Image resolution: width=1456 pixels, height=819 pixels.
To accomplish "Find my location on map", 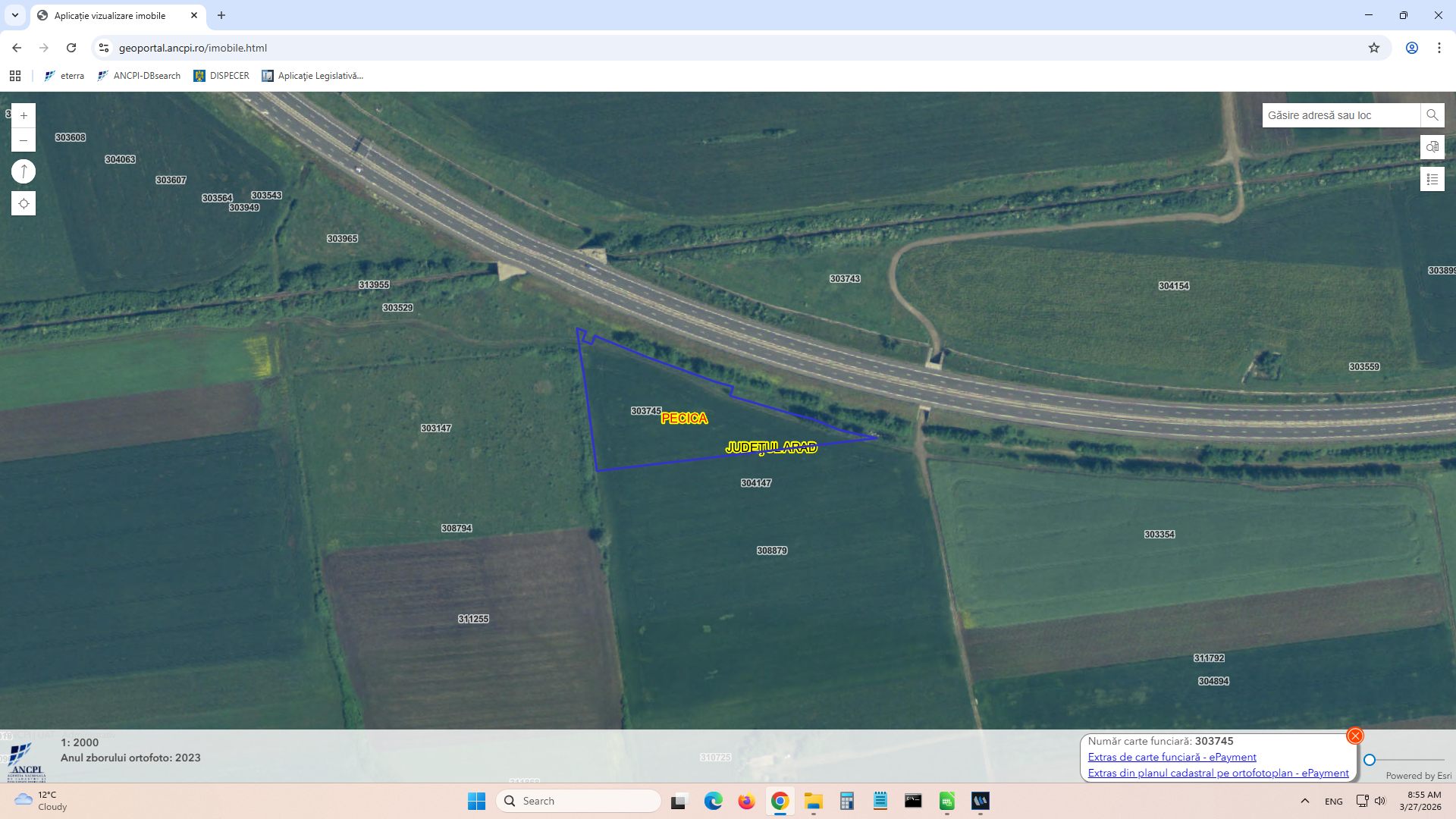I will tap(24, 203).
